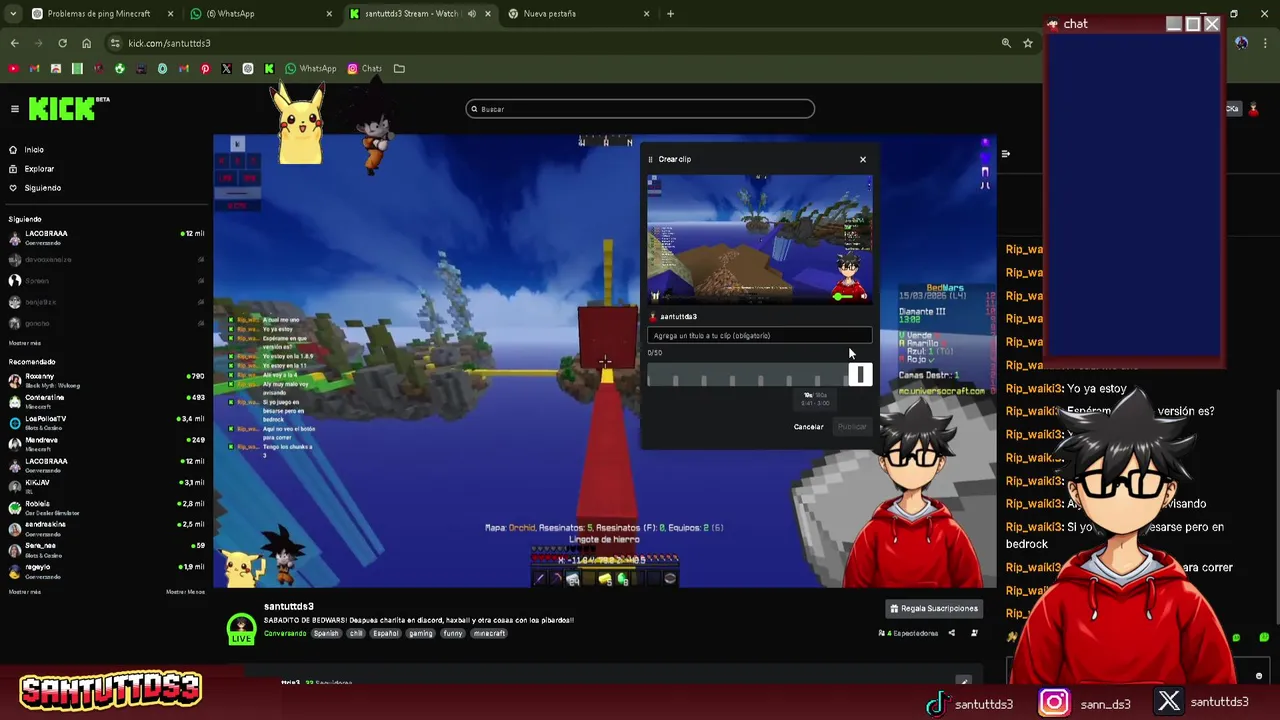Open Sara_nea recommended channel
This screenshot has height=720, width=1280.
105,549
